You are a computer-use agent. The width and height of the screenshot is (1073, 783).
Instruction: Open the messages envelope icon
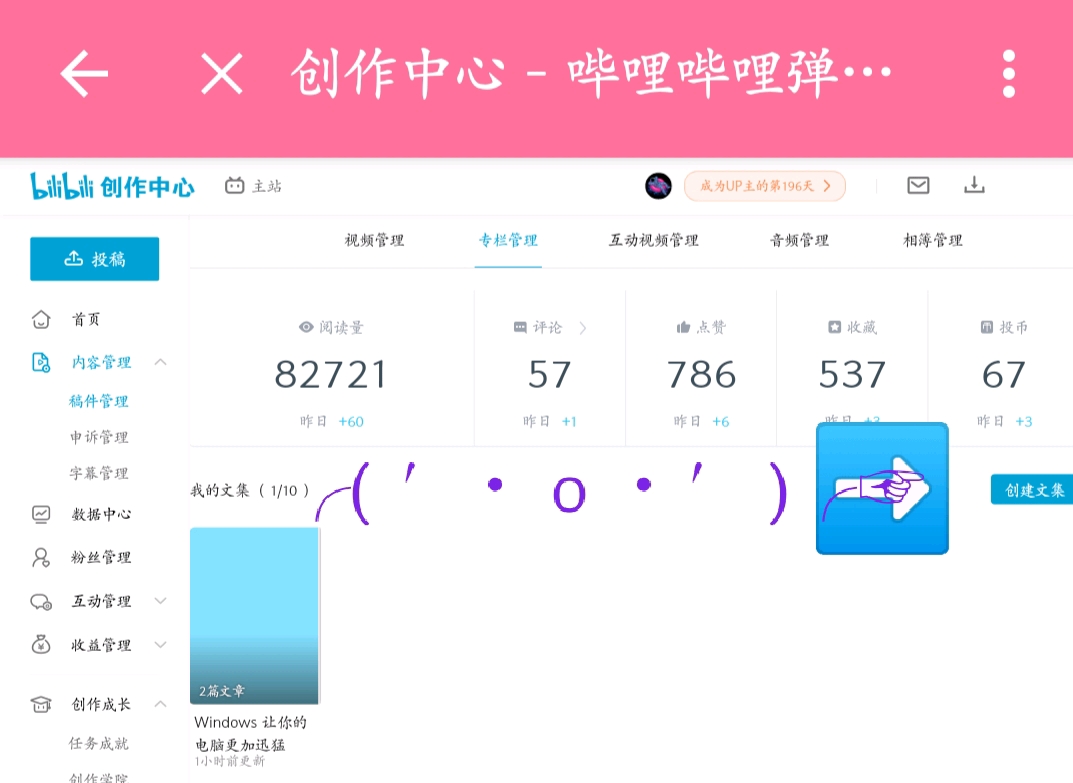(x=918, y=185)
